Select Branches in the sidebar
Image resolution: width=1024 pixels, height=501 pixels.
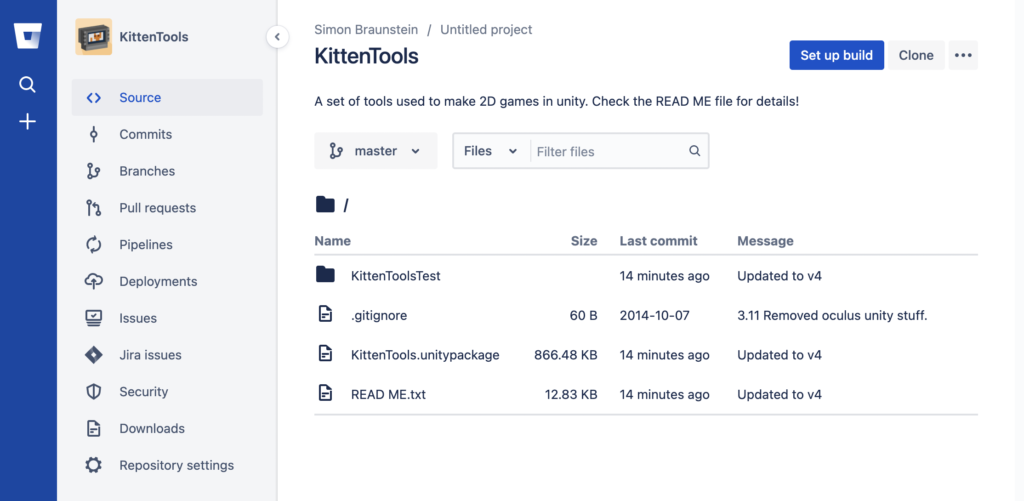[167, 171]
